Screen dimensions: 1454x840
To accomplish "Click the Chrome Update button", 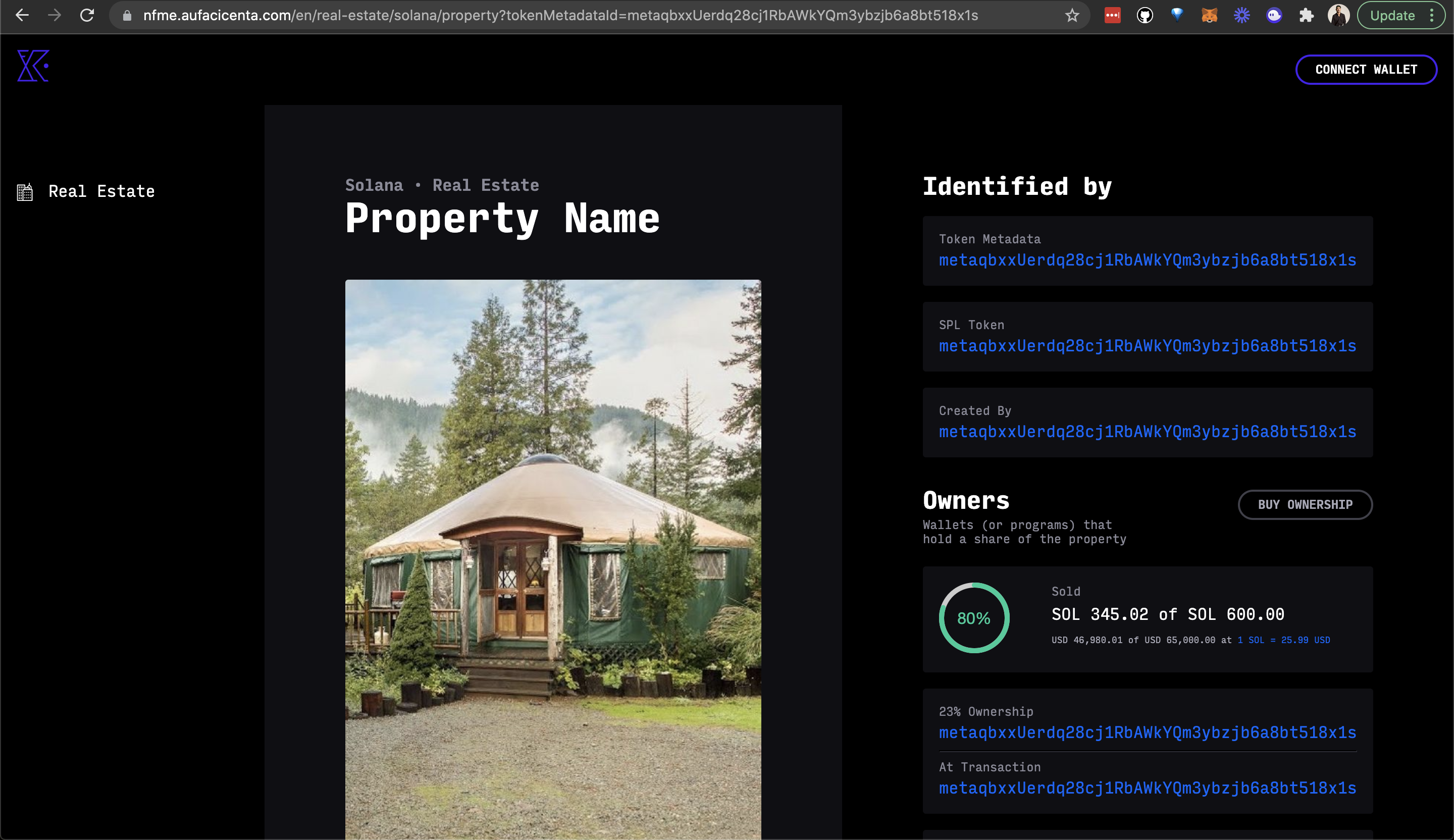I will [1392, 16].
